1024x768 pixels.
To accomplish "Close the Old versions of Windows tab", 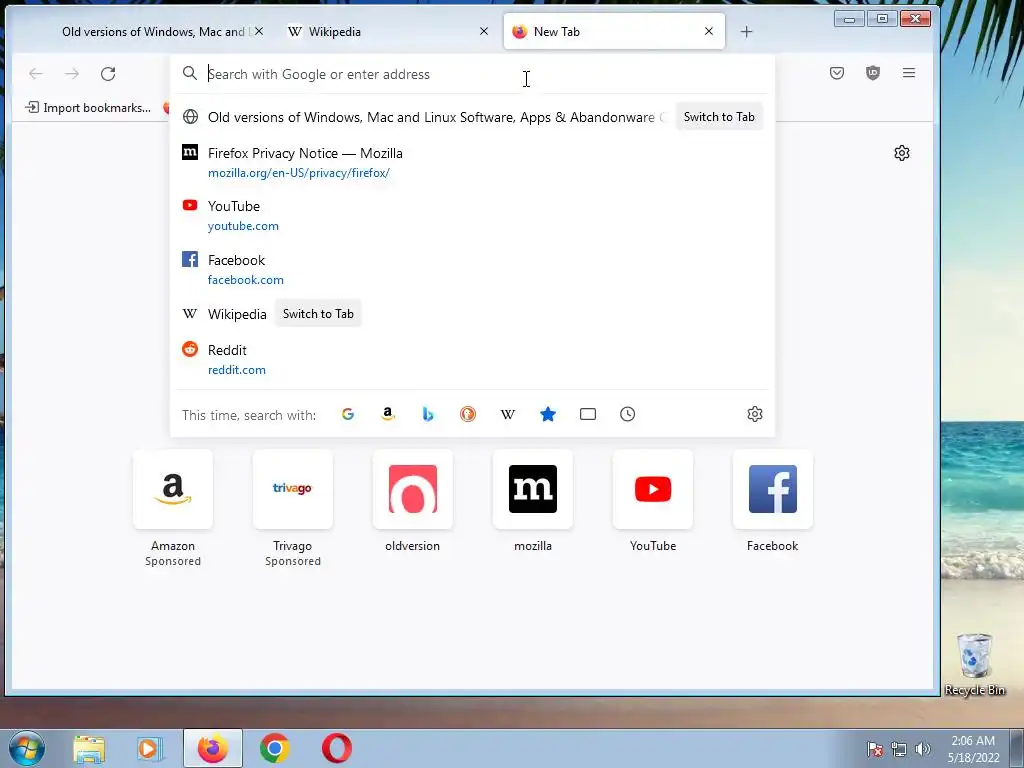I will click(x=259, y=31).
